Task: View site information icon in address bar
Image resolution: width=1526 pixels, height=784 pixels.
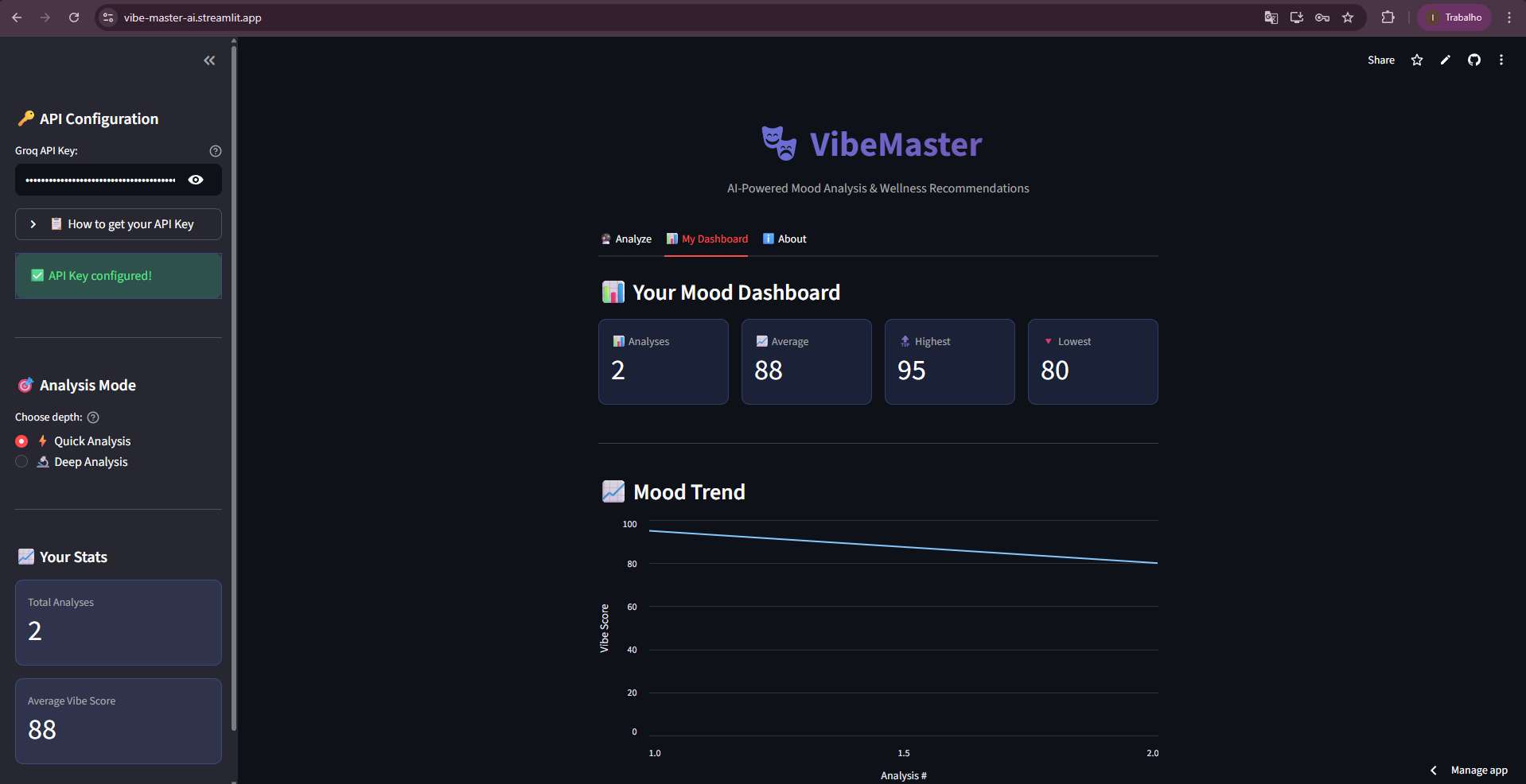Action: pos(109,17)
